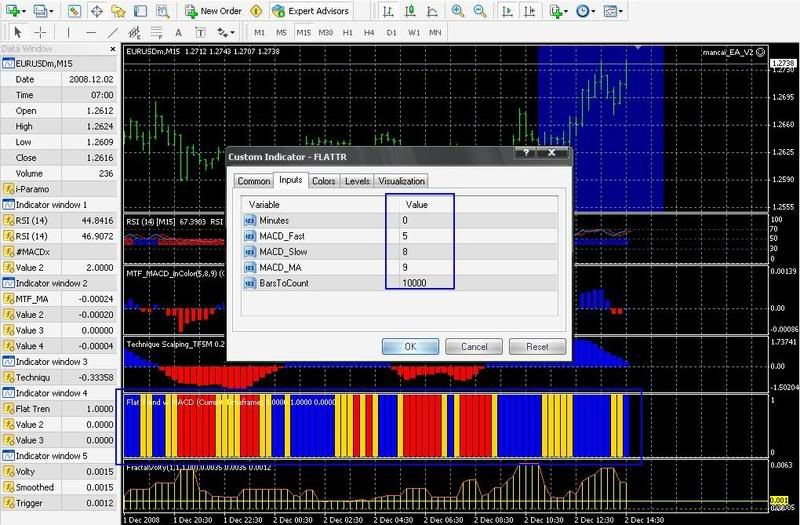800x525 pixels.
Task: Switch to the Colors tab
Action: tap(323, 181)
